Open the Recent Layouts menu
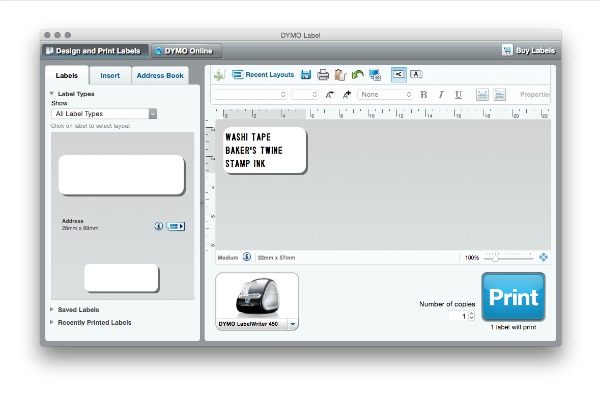This screenshot has width=600, height=396. click(263, 75)
